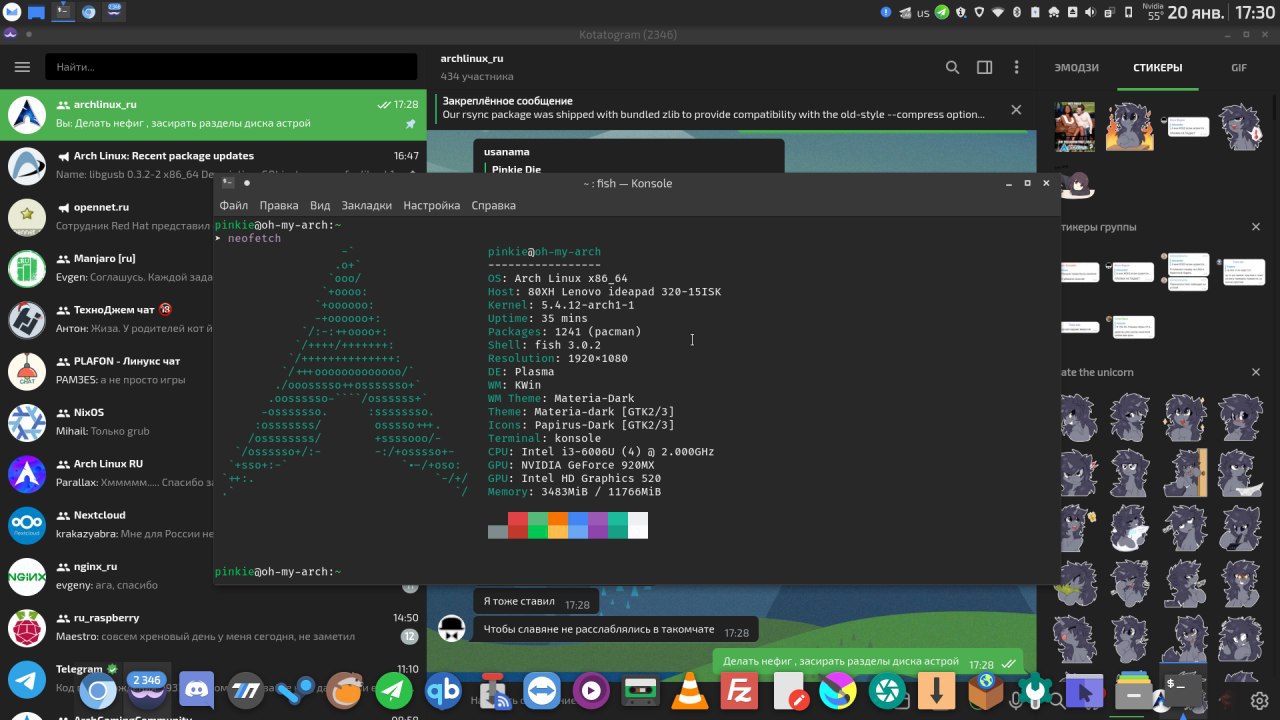The width and height of the screenshot is (1280, 720).
Task: Open Arch Linux: Recent package updates channel
Action: (x=213, y=165)
